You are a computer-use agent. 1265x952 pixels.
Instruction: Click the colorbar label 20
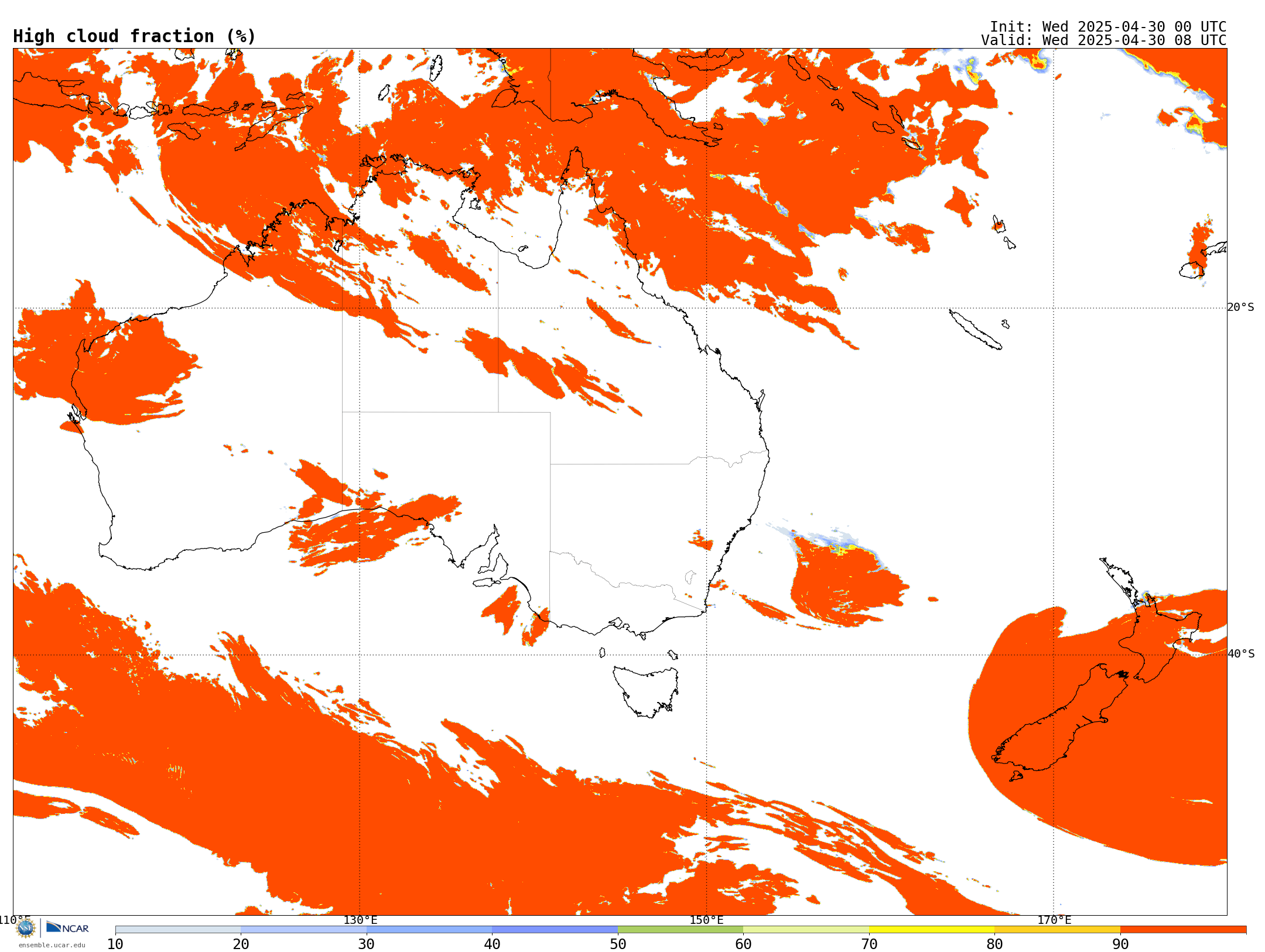pos(241,944)
